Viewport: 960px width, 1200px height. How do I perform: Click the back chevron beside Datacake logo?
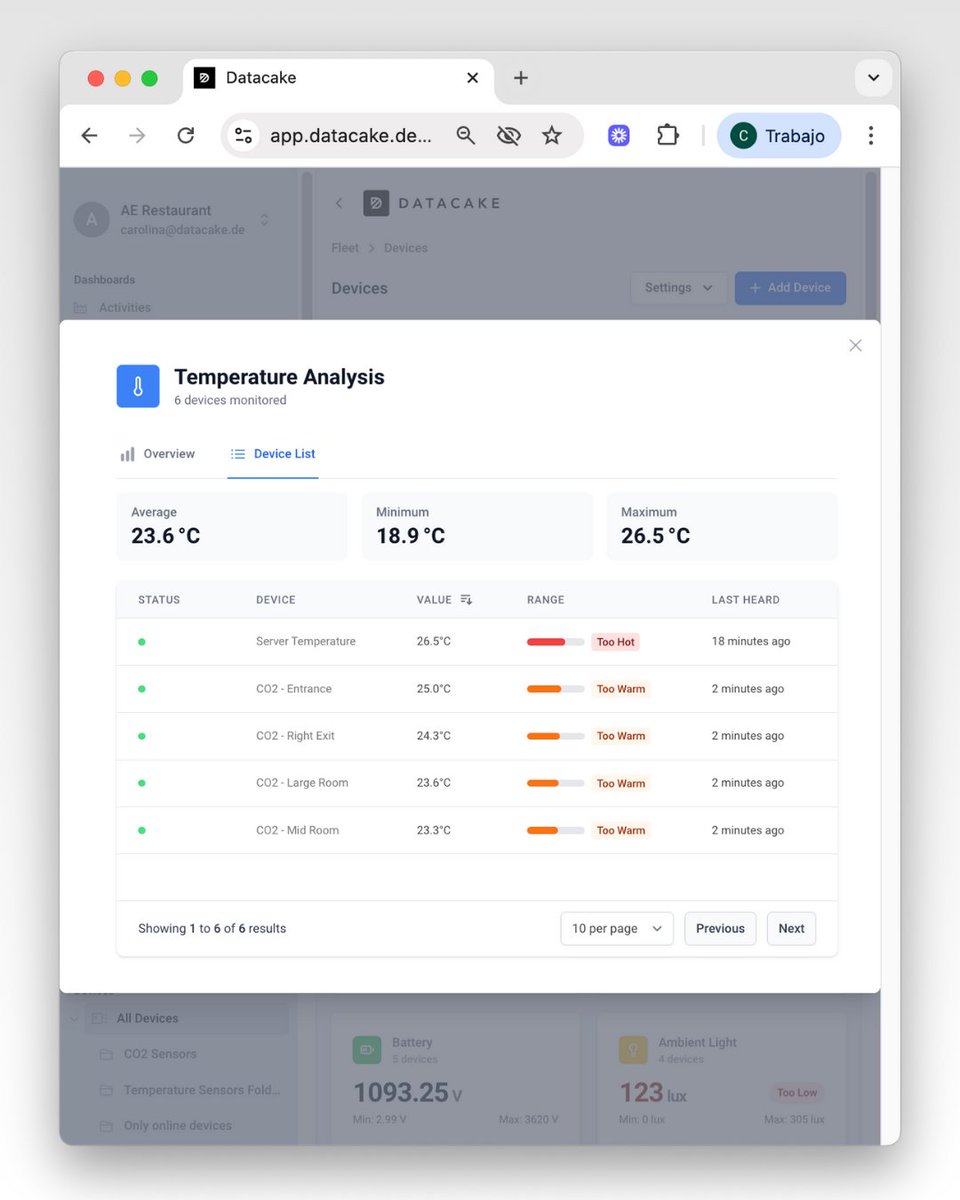(x=339, y=203)
